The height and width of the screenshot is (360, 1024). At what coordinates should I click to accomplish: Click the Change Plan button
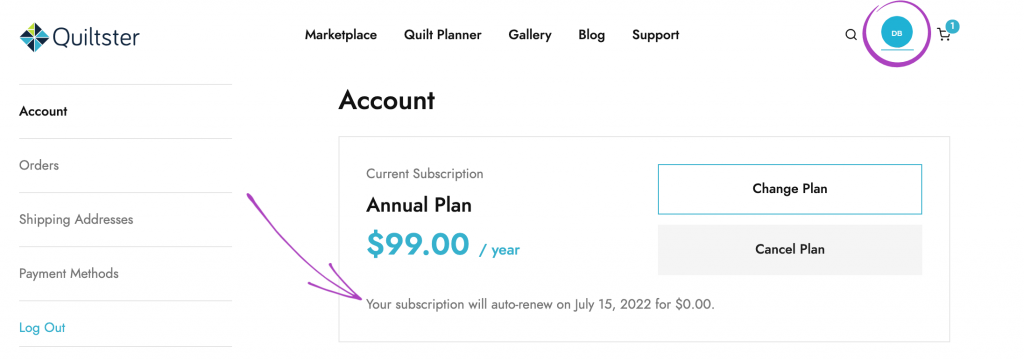coord(790,189)
